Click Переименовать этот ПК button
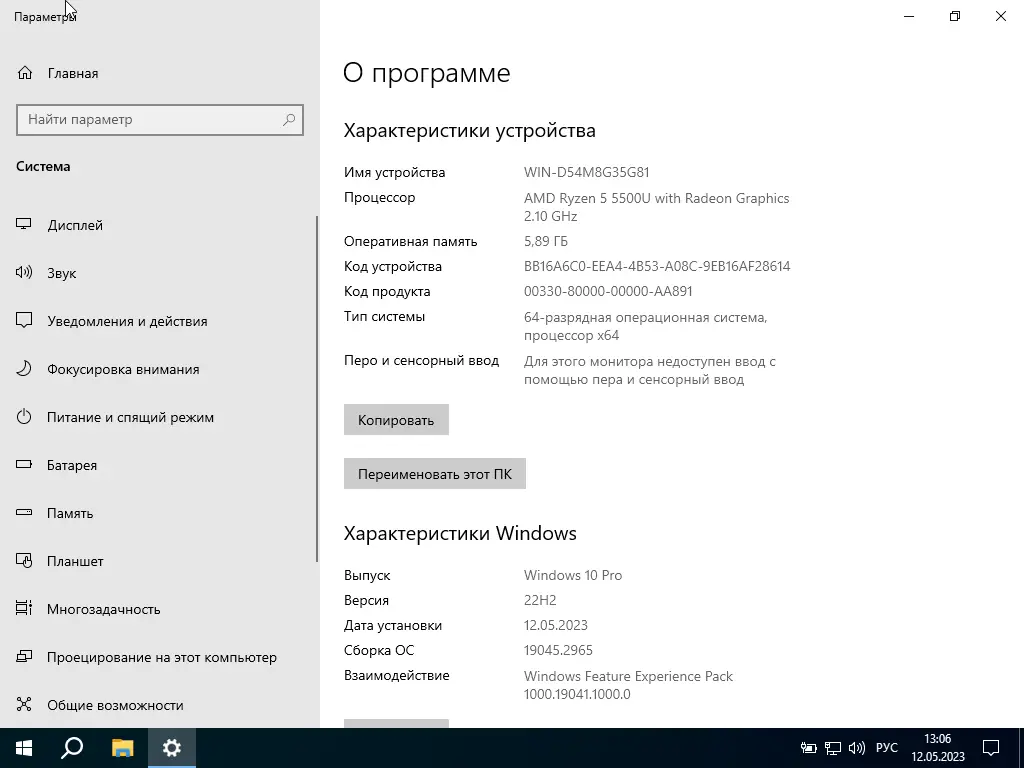The height and width of the screenshot is (768, 1024). click(x=435, y=474)
